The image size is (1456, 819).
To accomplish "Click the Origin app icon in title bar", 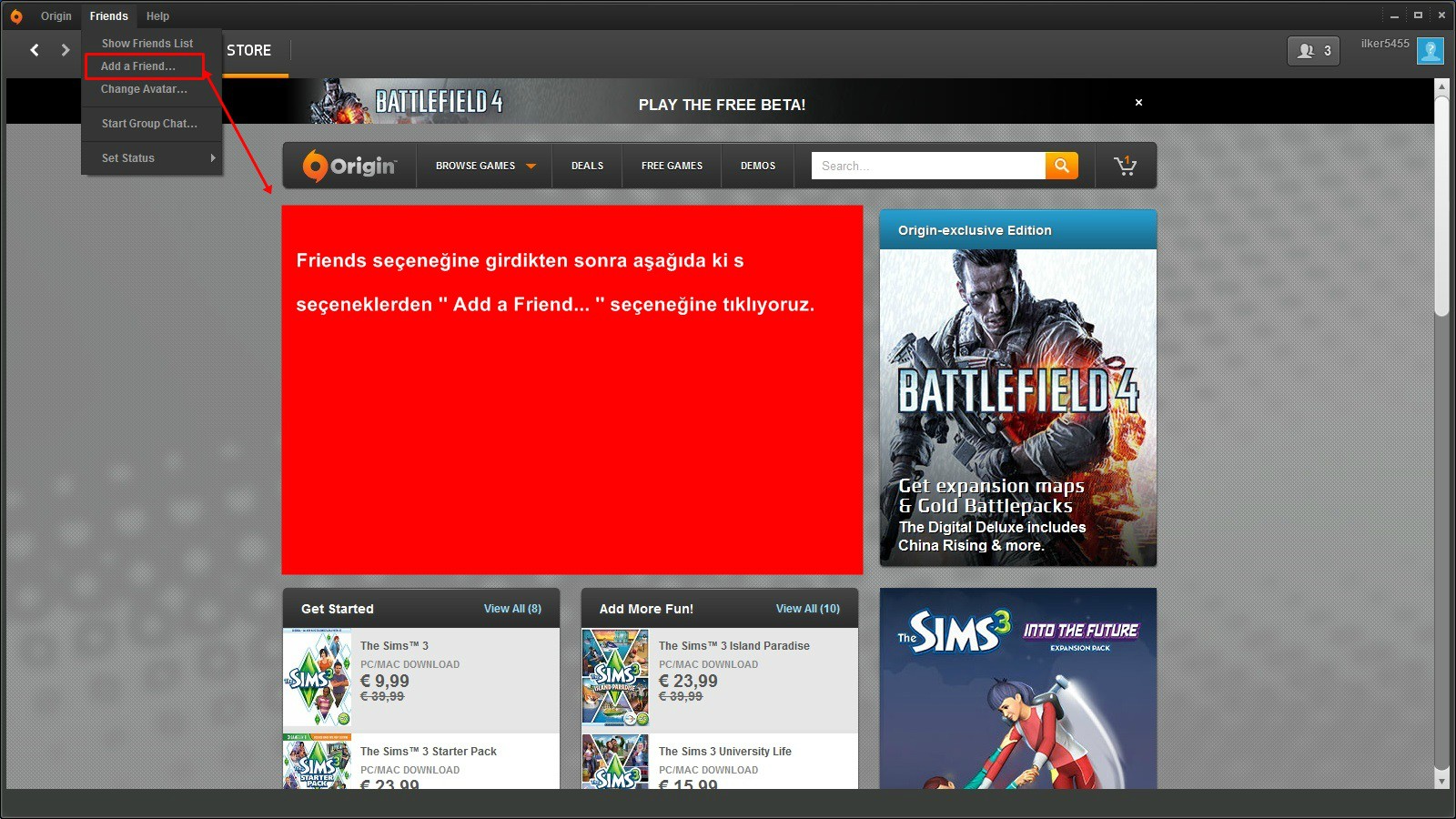I will (x=16, y=16).
